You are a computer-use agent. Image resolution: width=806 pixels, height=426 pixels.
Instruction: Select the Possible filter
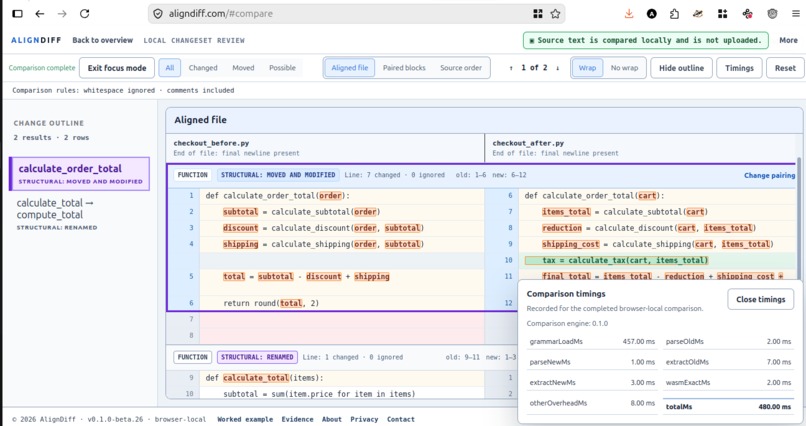click(x=282, y=68)
